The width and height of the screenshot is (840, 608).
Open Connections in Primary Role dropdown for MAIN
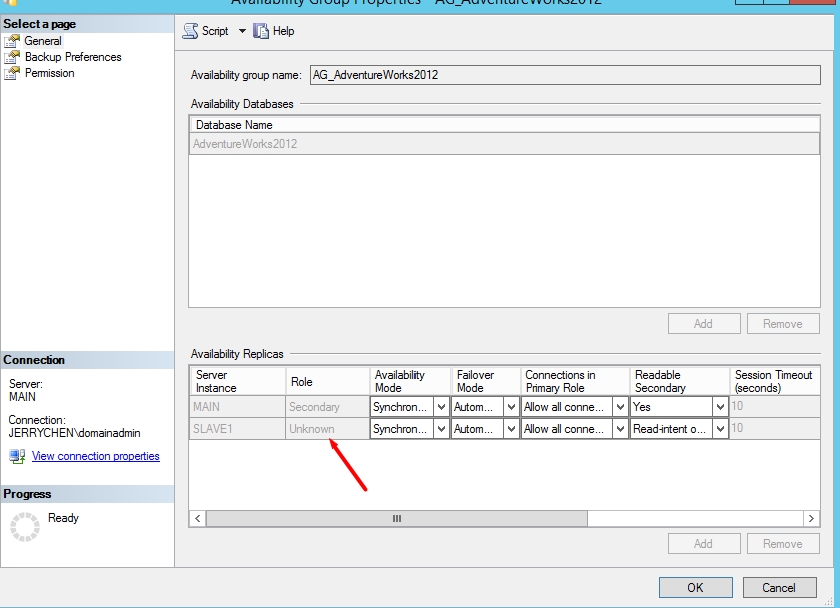[620, 407]
